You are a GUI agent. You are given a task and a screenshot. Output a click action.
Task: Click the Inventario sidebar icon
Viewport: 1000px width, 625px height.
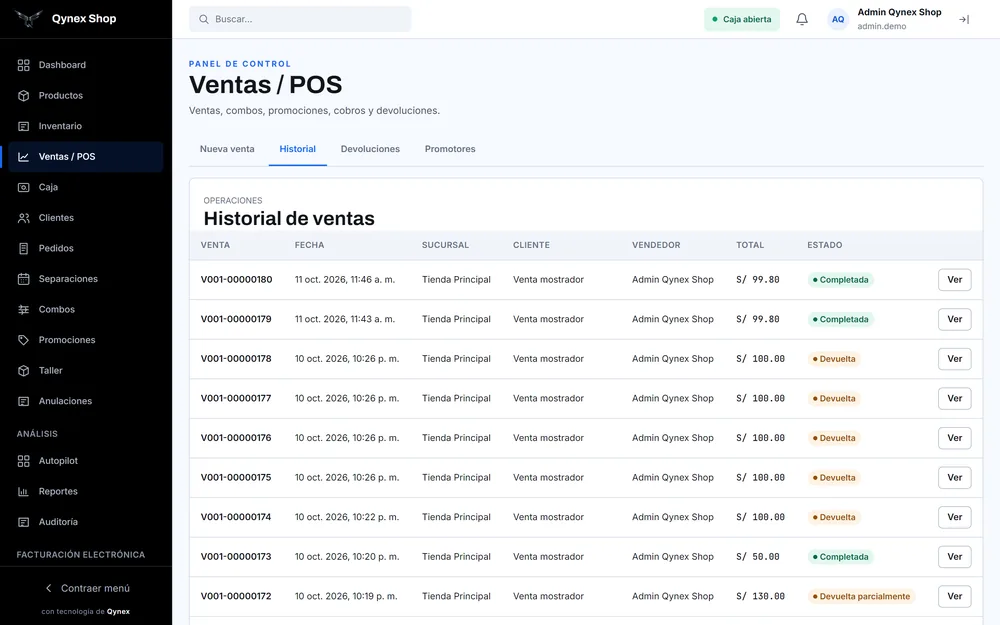(x=24, y=126)
